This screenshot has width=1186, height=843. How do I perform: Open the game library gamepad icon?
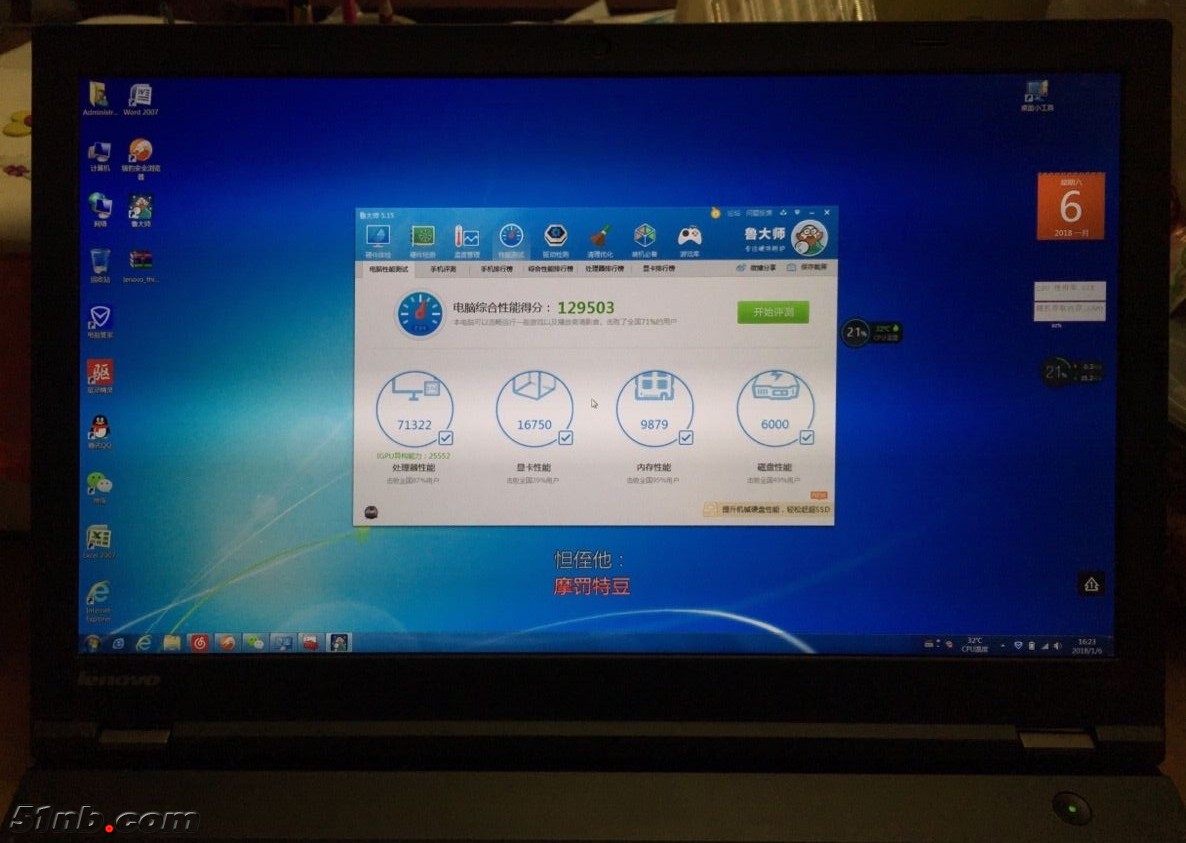[x=689, y=240]
